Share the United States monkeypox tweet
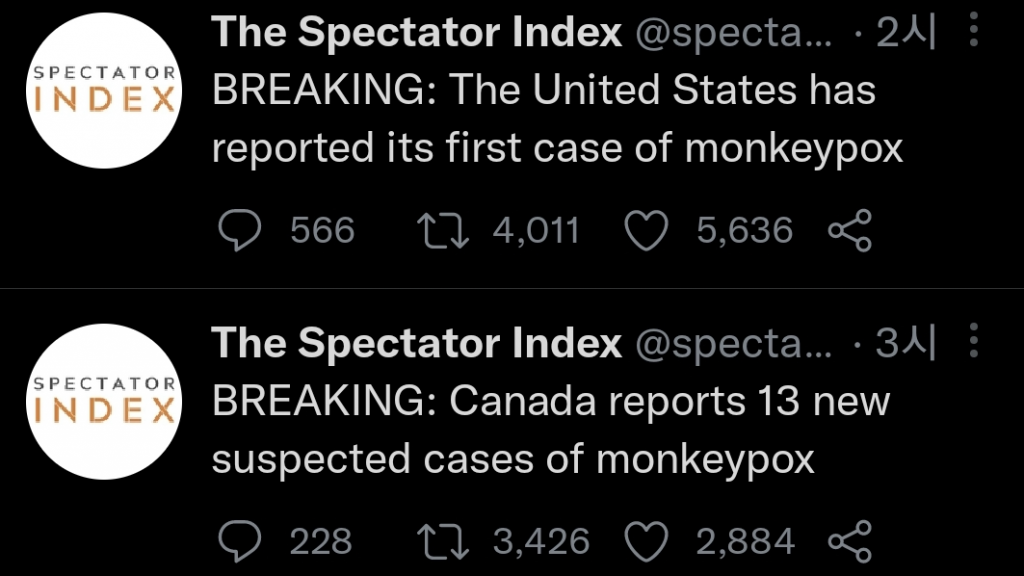The height and width of the screenshot is (576, 1024). tap(851, 231)
